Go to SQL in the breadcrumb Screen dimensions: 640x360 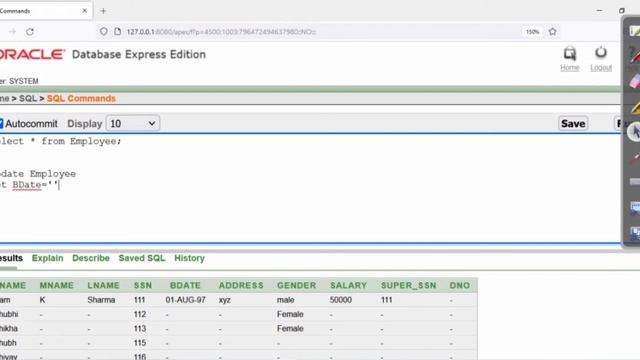[28, 98]
